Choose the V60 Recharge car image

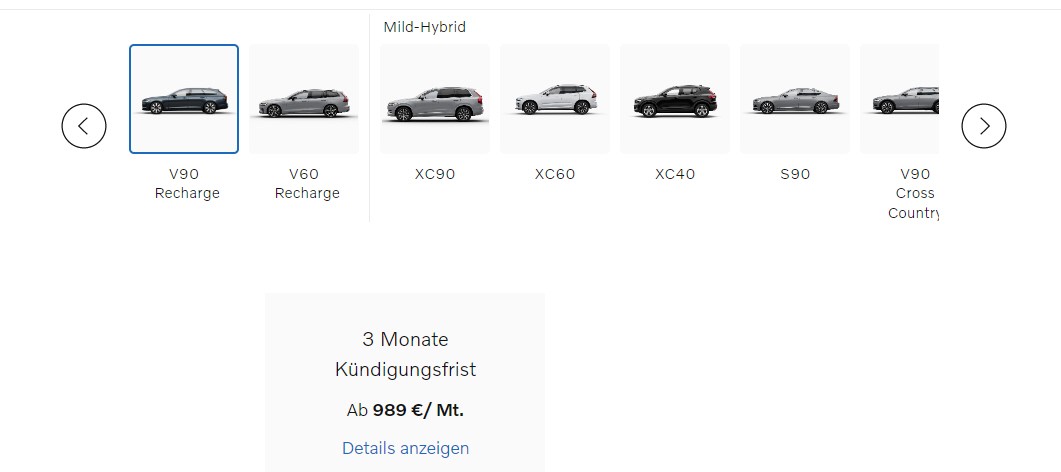304,99
